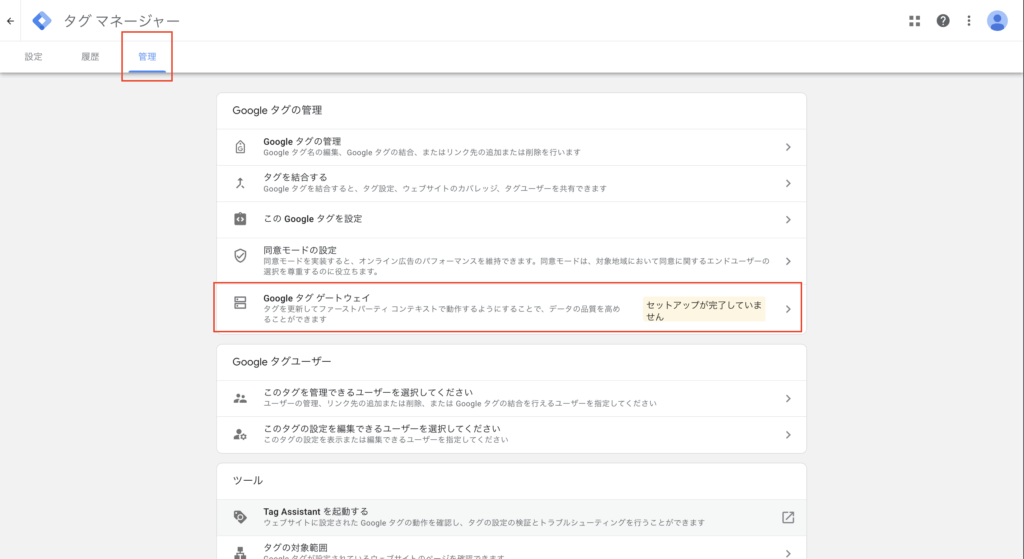The image size is (1024, 559).
Task: Click the Google タグの管理 card heading
Action: [277, 110]
